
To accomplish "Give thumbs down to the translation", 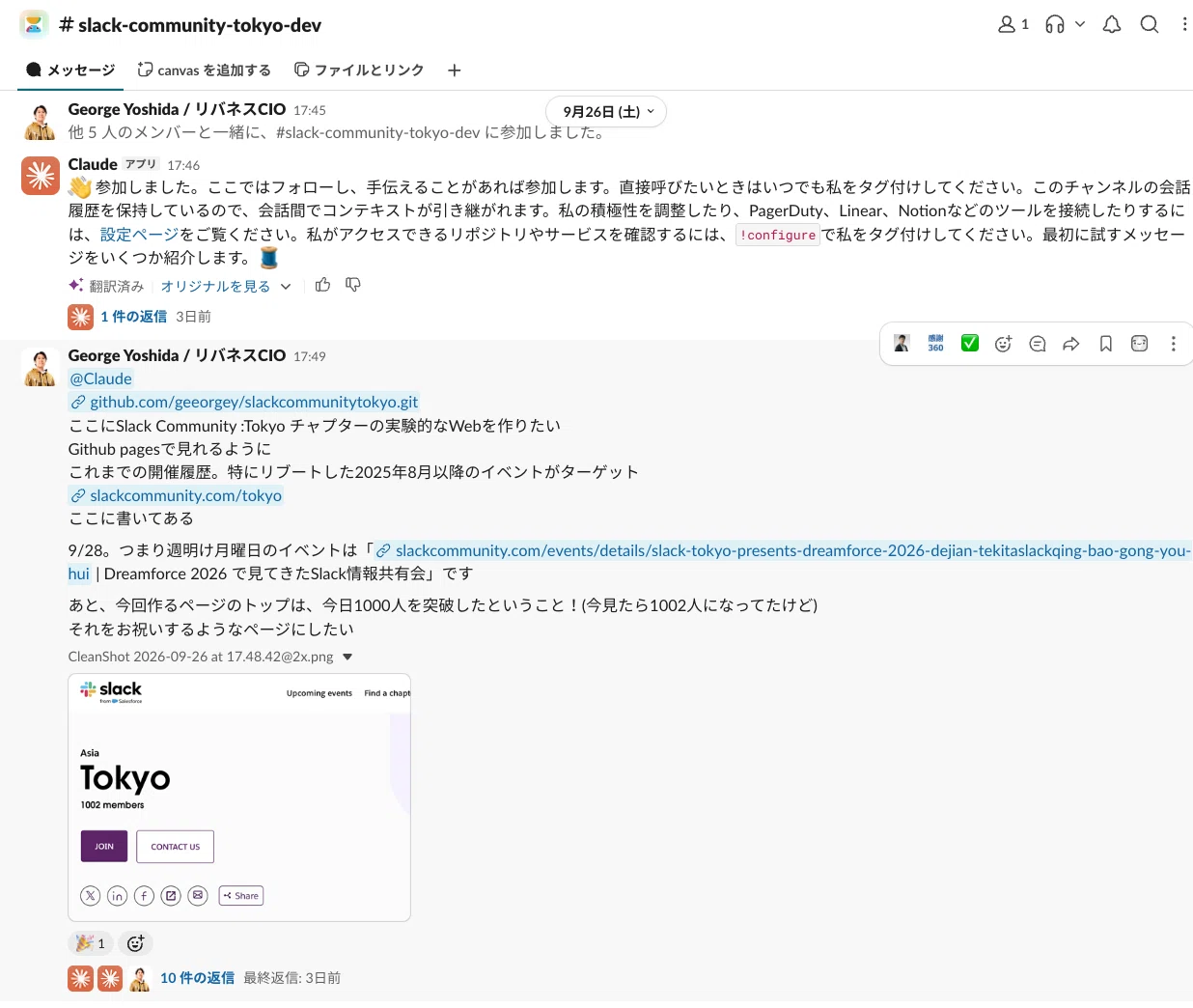I will 353,285.
